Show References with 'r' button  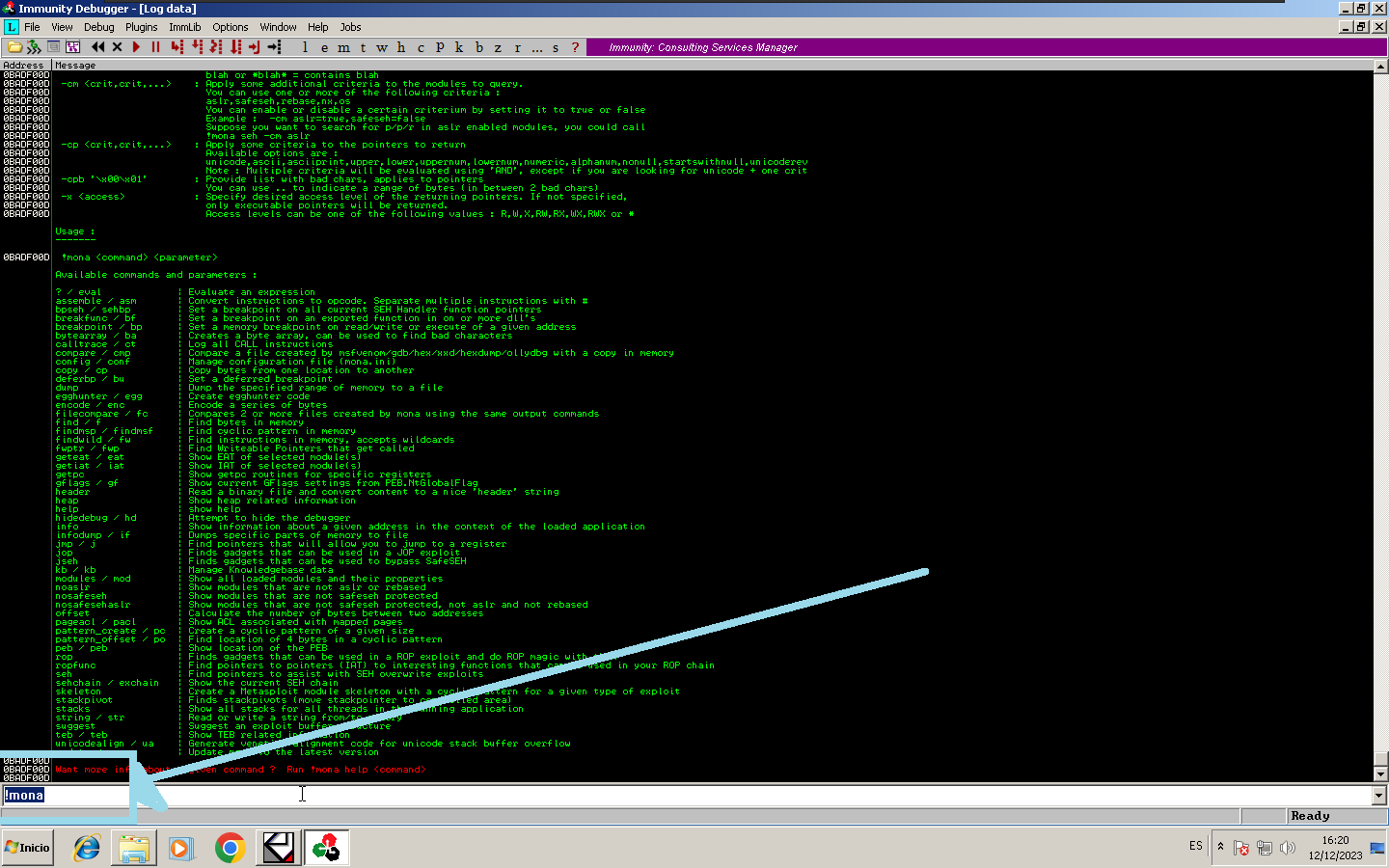[x=517, y=47]
